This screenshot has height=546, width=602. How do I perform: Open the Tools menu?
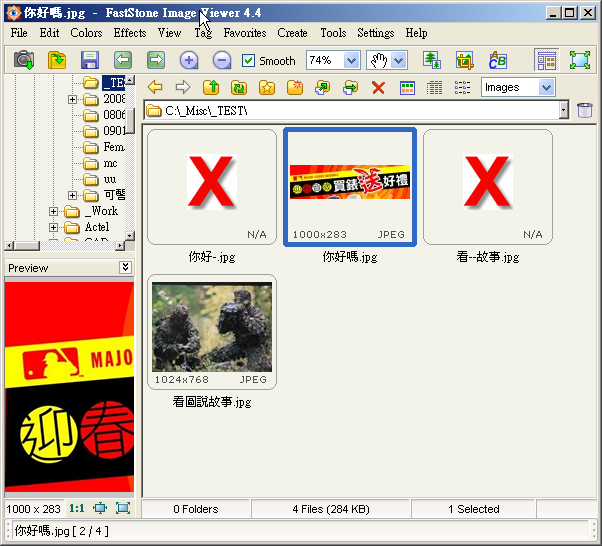333,33
